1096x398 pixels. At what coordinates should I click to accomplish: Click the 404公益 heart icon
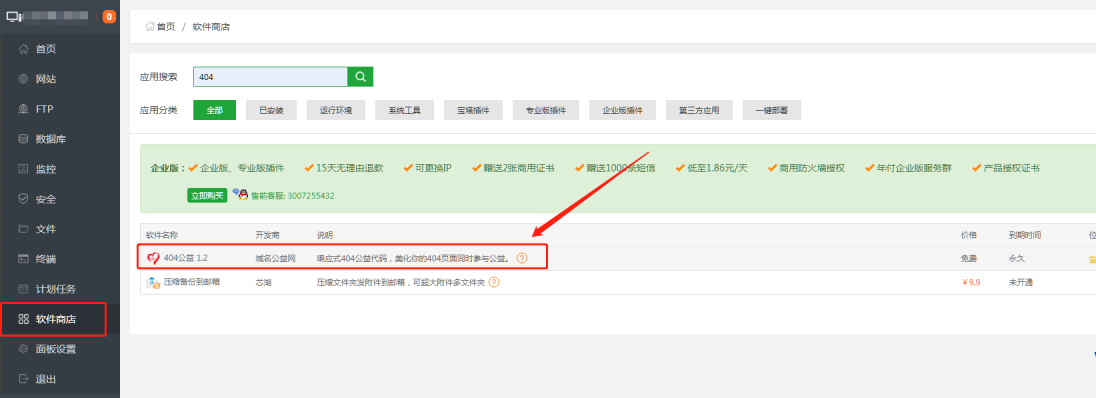[x=154, y=258]
